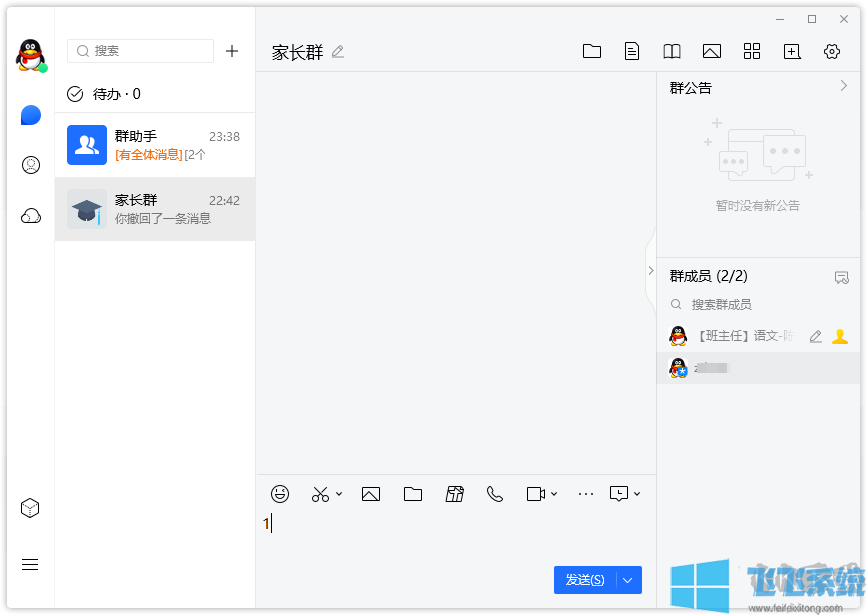Open group settings gear
The image size is (867, 615).
coord(832,51)
